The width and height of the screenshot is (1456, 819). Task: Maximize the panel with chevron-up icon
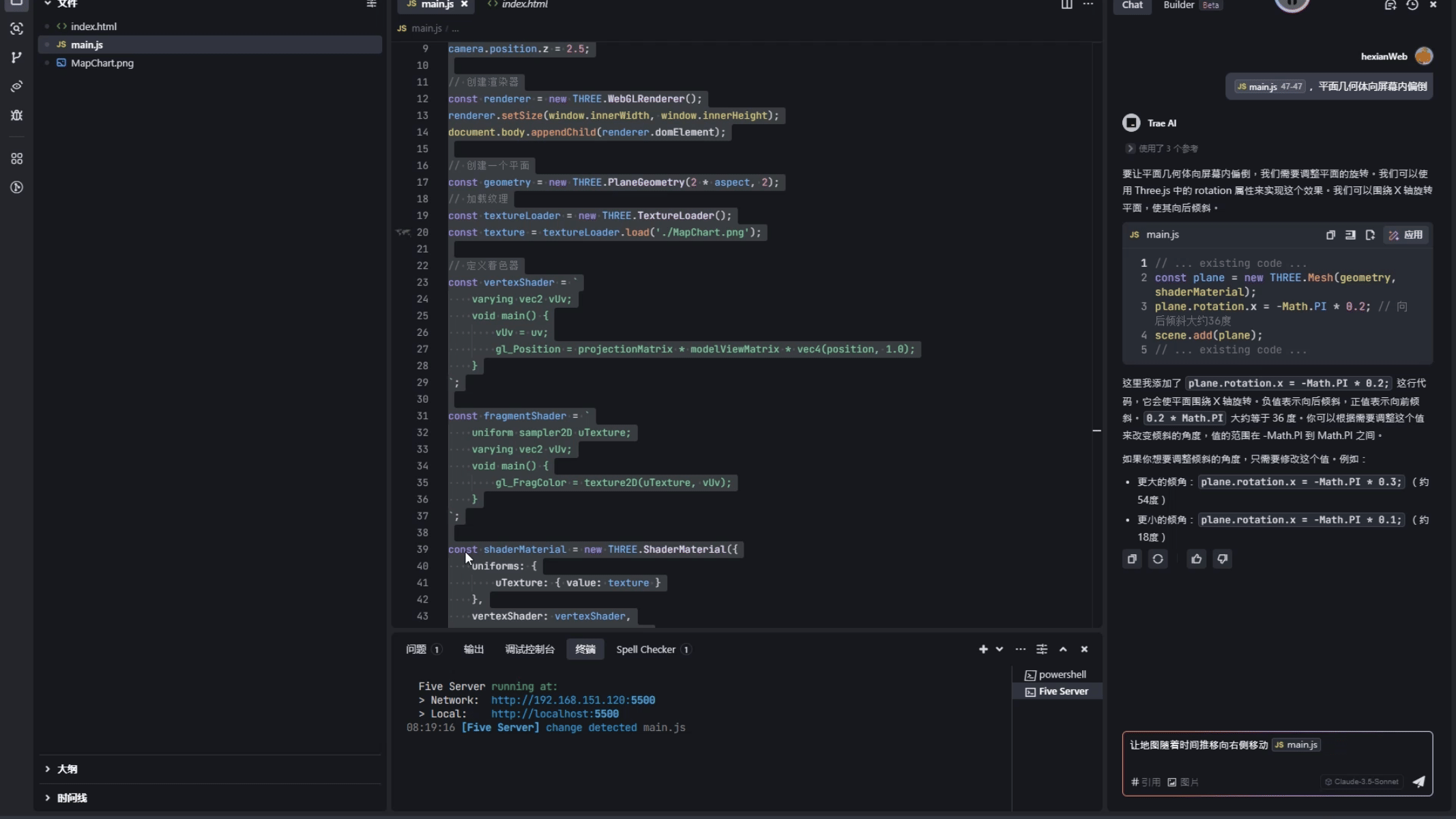click(x=1063, y=649)
